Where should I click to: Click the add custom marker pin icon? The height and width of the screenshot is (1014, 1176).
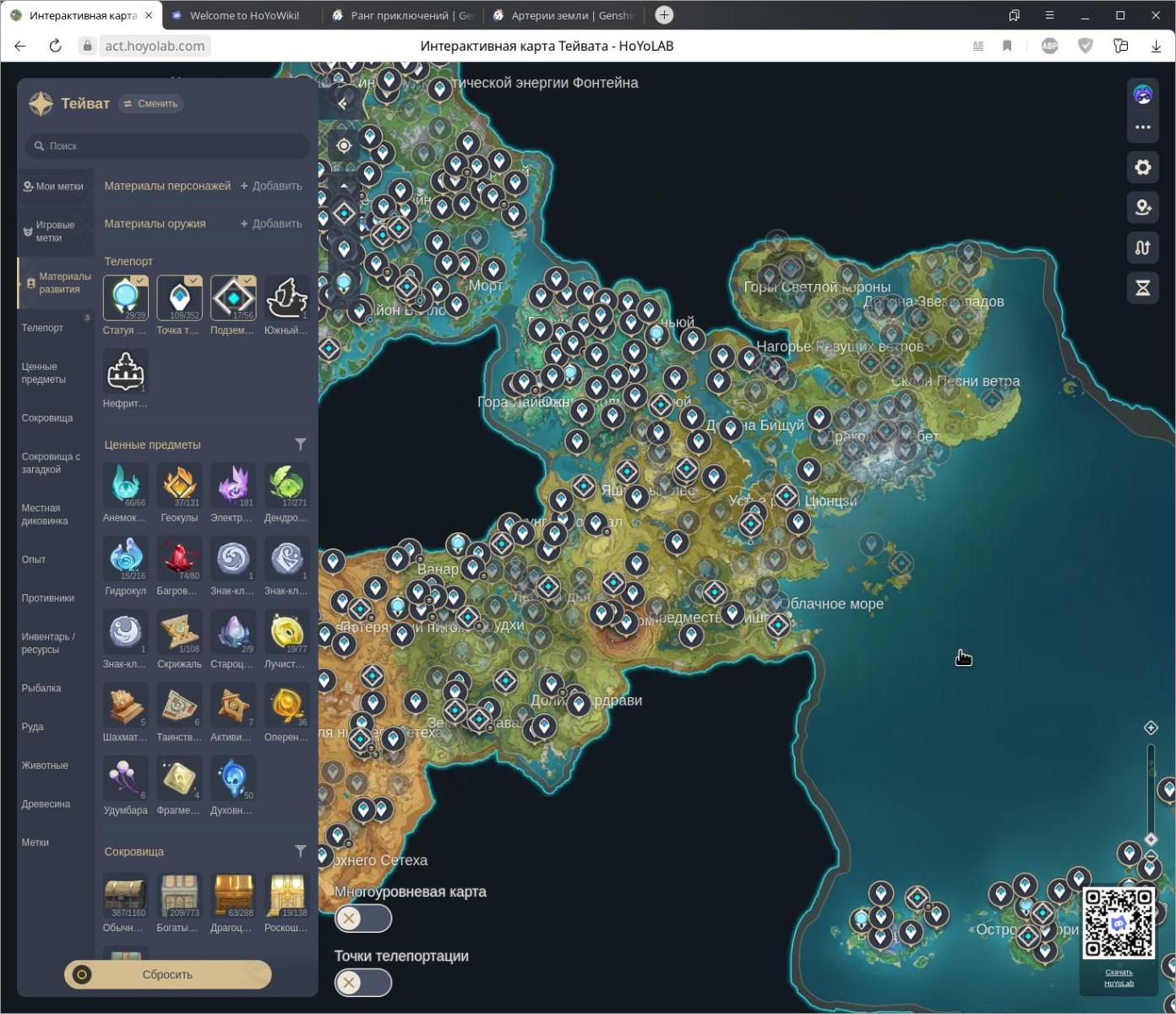click(1143, 207)
